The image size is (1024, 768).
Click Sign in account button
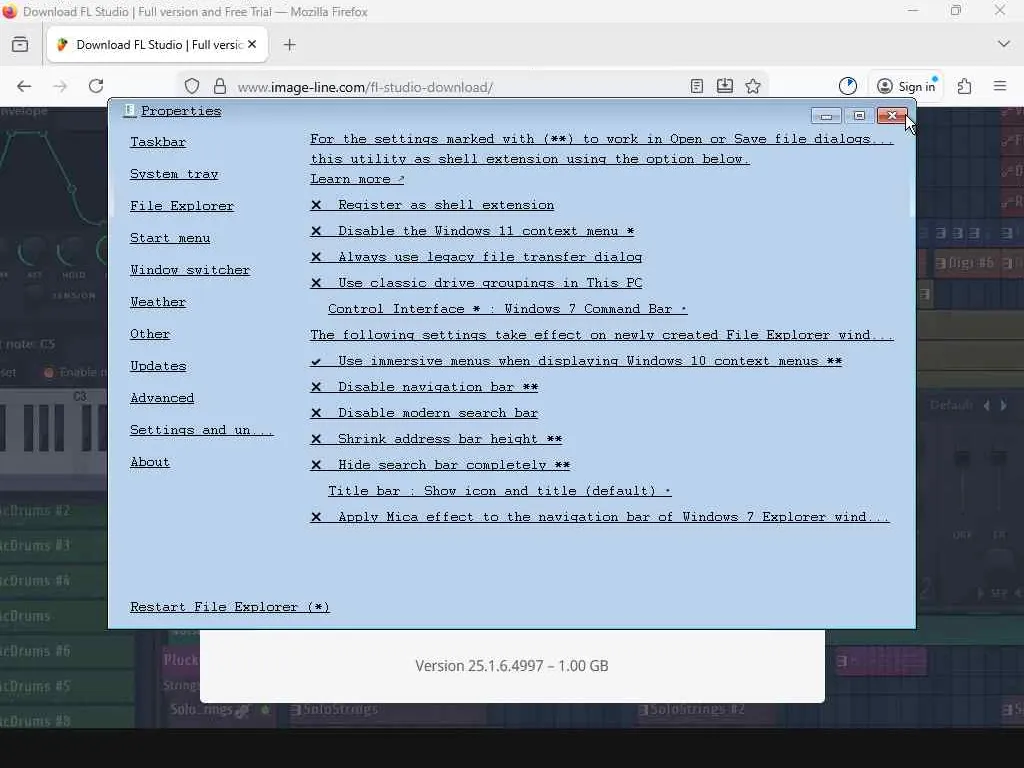(906, 86)
